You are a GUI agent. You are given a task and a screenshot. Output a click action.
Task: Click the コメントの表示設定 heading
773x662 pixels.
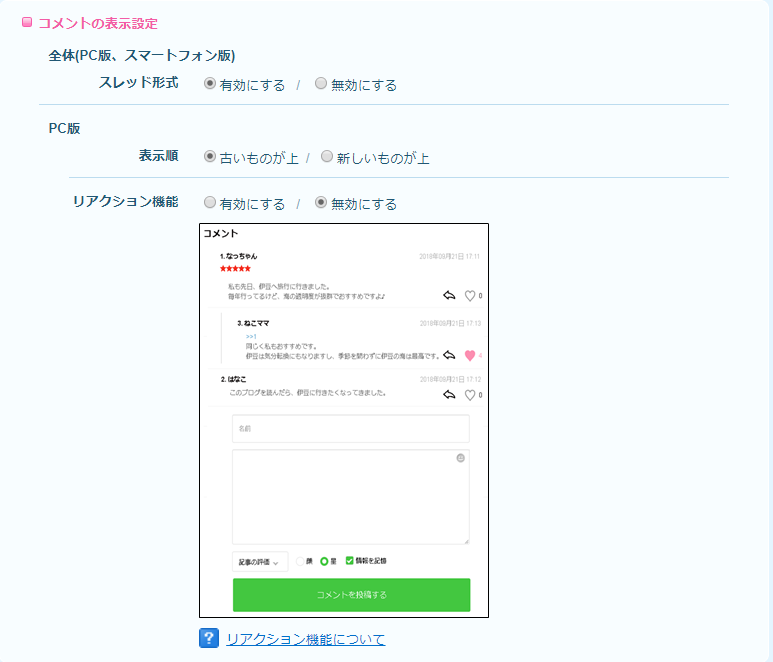pyautogui.click(x=98, y=23)
